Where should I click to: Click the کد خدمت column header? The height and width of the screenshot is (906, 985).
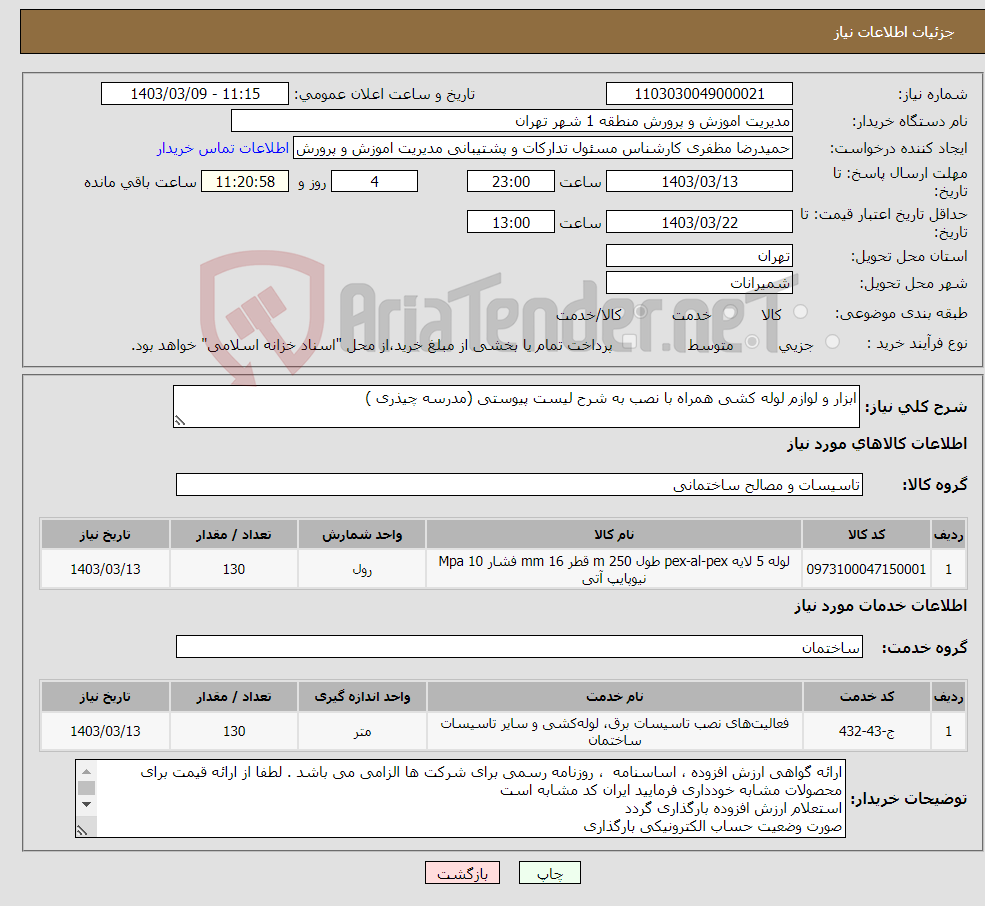point(866,696)
